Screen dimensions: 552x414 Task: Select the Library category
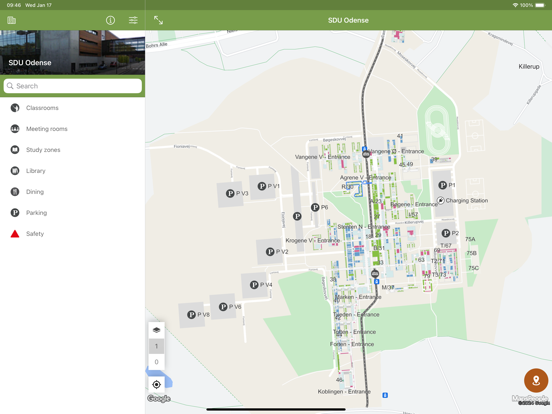(x=73, y=171)
